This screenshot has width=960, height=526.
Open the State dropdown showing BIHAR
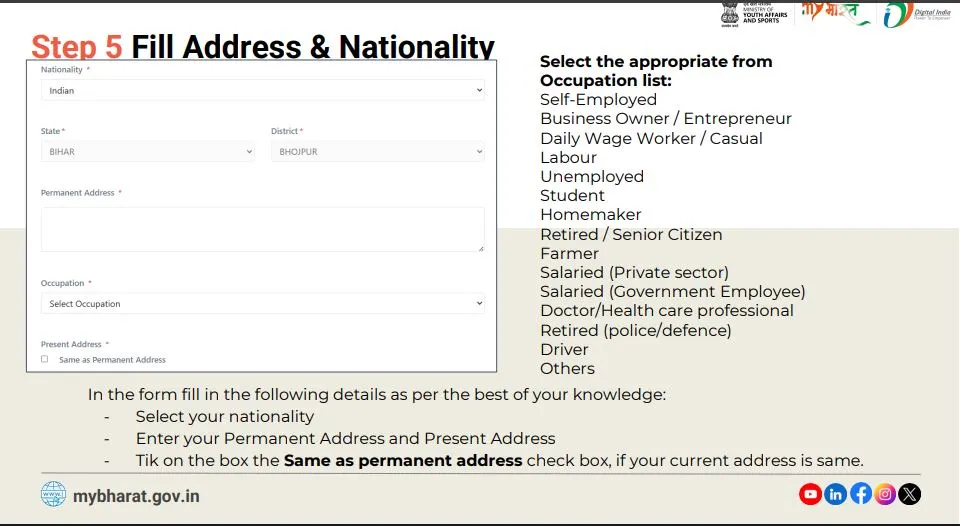(x=148, y=151)
